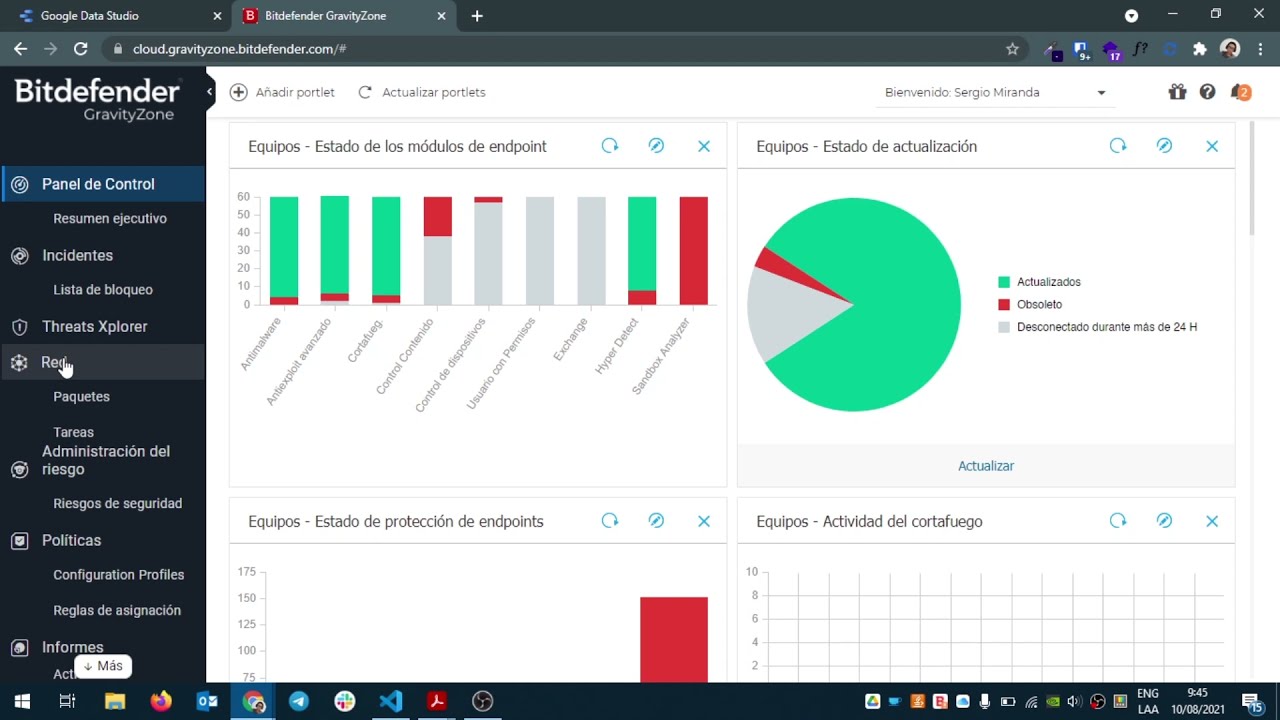Open the help question mark icon
Screen dimensions: 1280x720
point(1208,92)
